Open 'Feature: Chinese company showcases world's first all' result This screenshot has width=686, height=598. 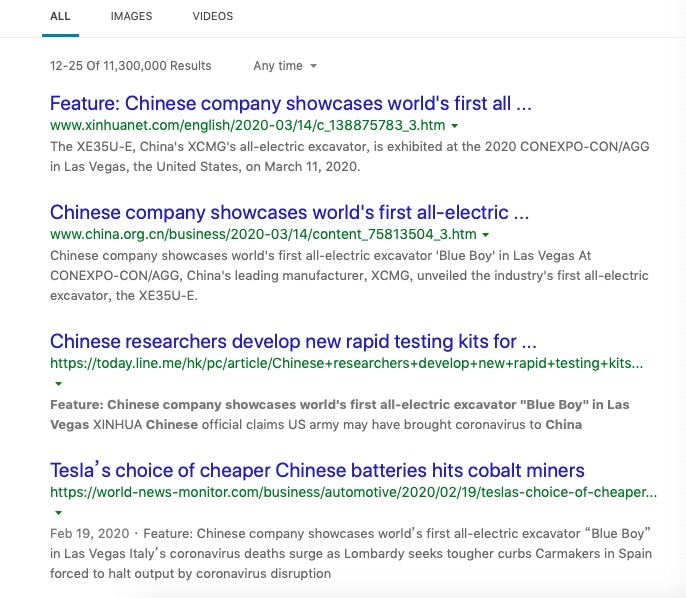click(290, 104)
